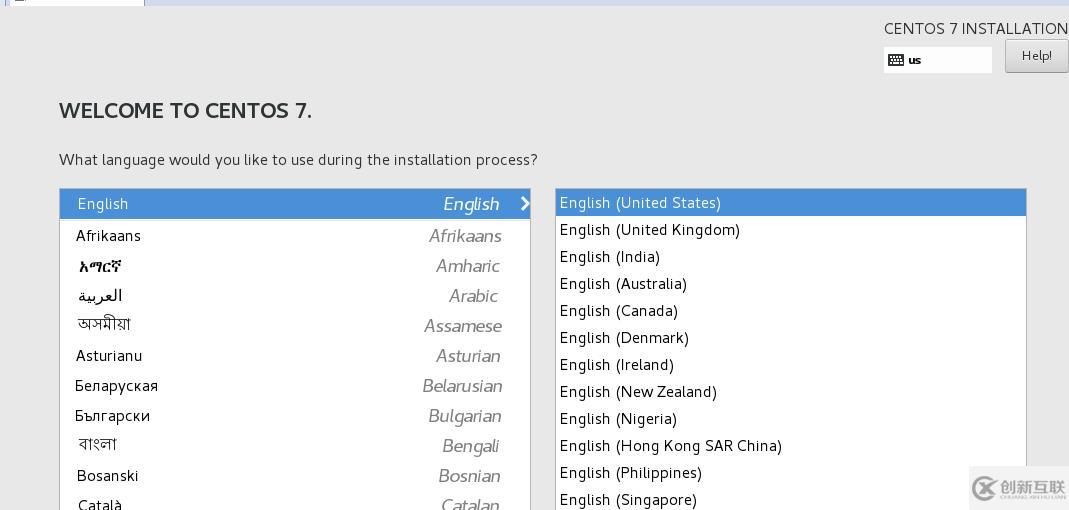Choose the Amharic language row
Screen dimensions: 1069x510
click(x=295, y=266)
